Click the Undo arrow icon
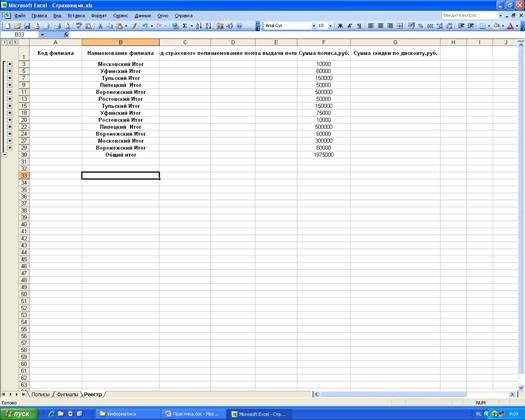This screenshot has height=420, width=525. click(145, 26)
